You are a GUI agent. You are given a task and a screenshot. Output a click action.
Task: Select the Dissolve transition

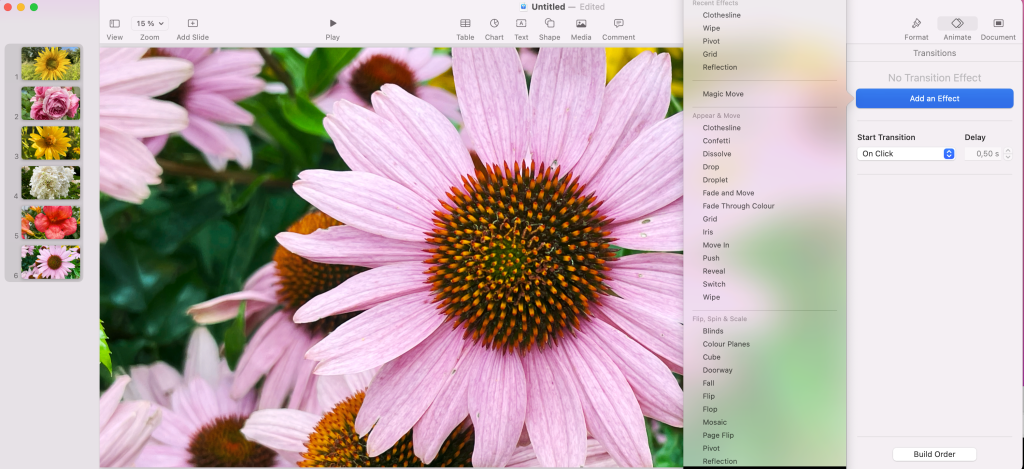(x=716, y=154)
